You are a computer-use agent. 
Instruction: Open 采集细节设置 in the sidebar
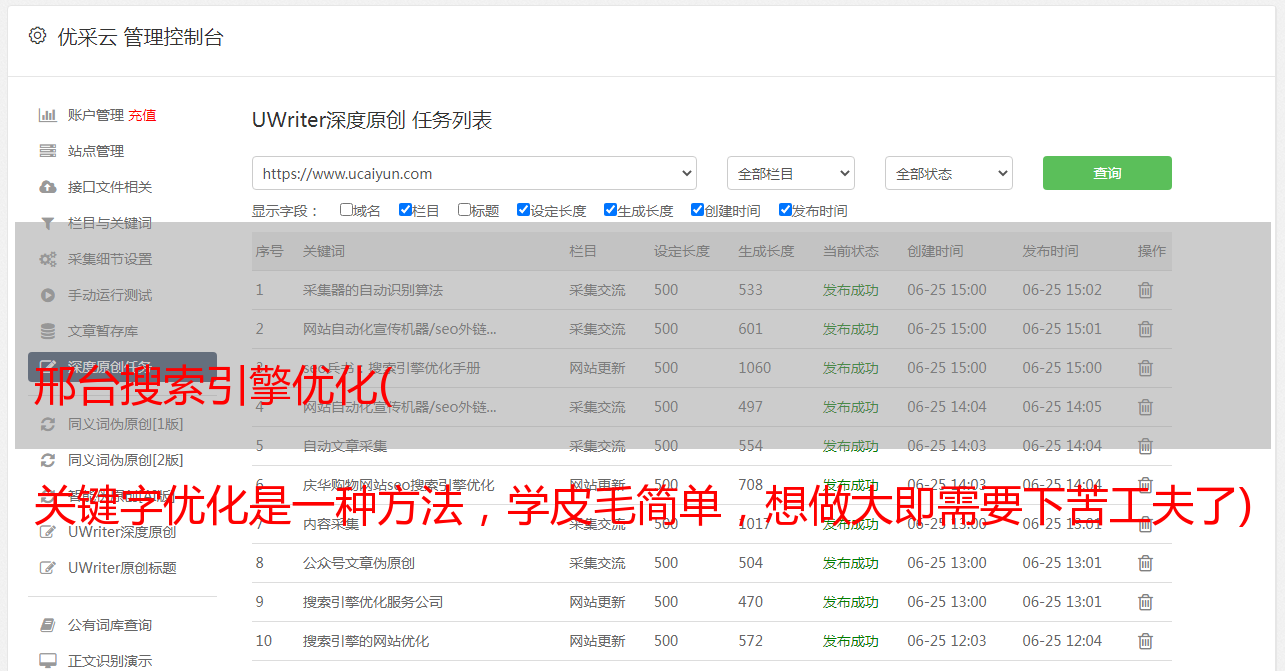point(110,259)
